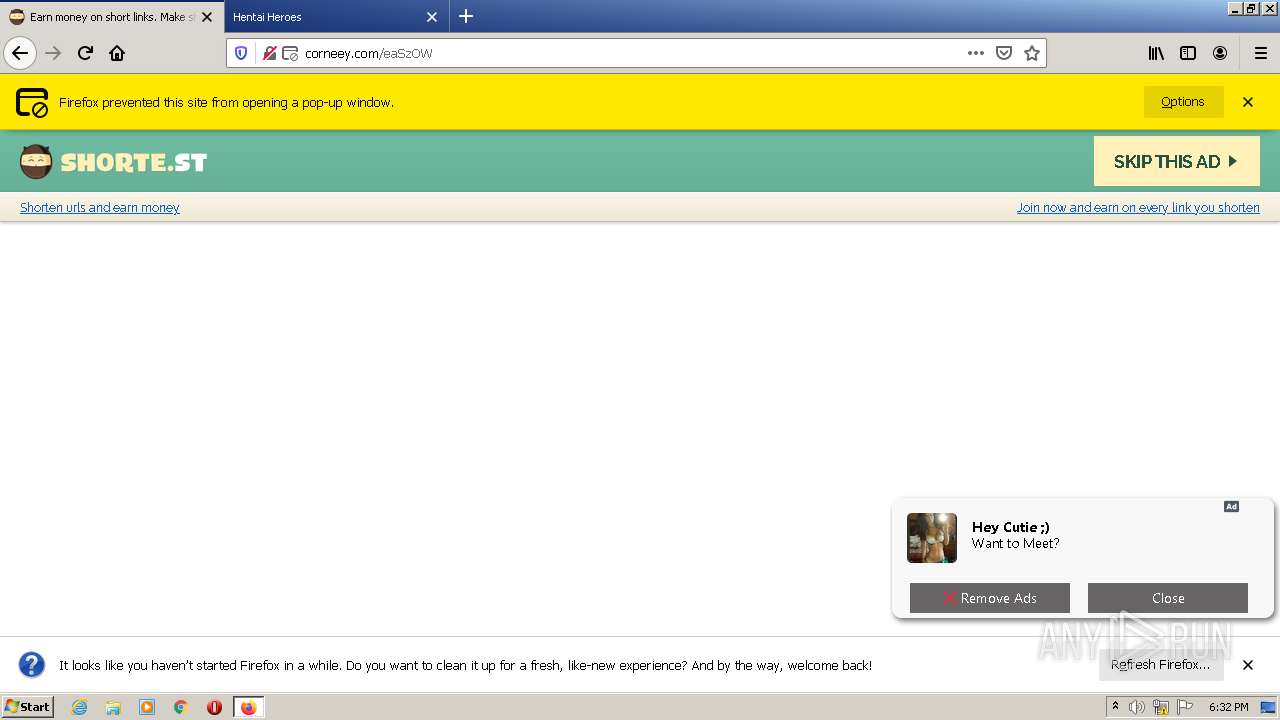Open network status tray icon
This screenshot has width=1280, height=720.
tap(1161, 707)
